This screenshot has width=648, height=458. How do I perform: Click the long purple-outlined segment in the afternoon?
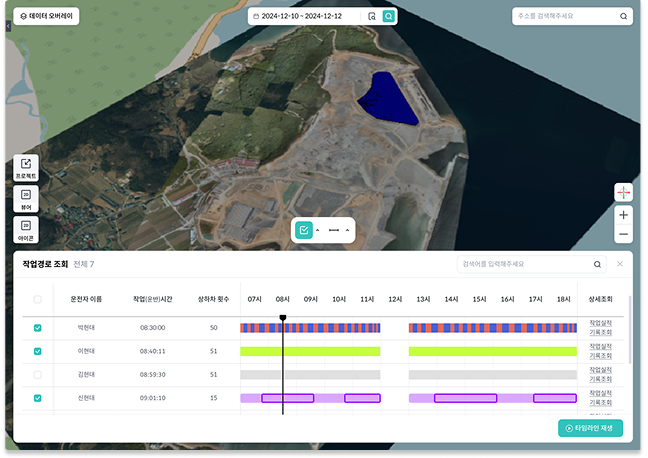click(465, 398)
